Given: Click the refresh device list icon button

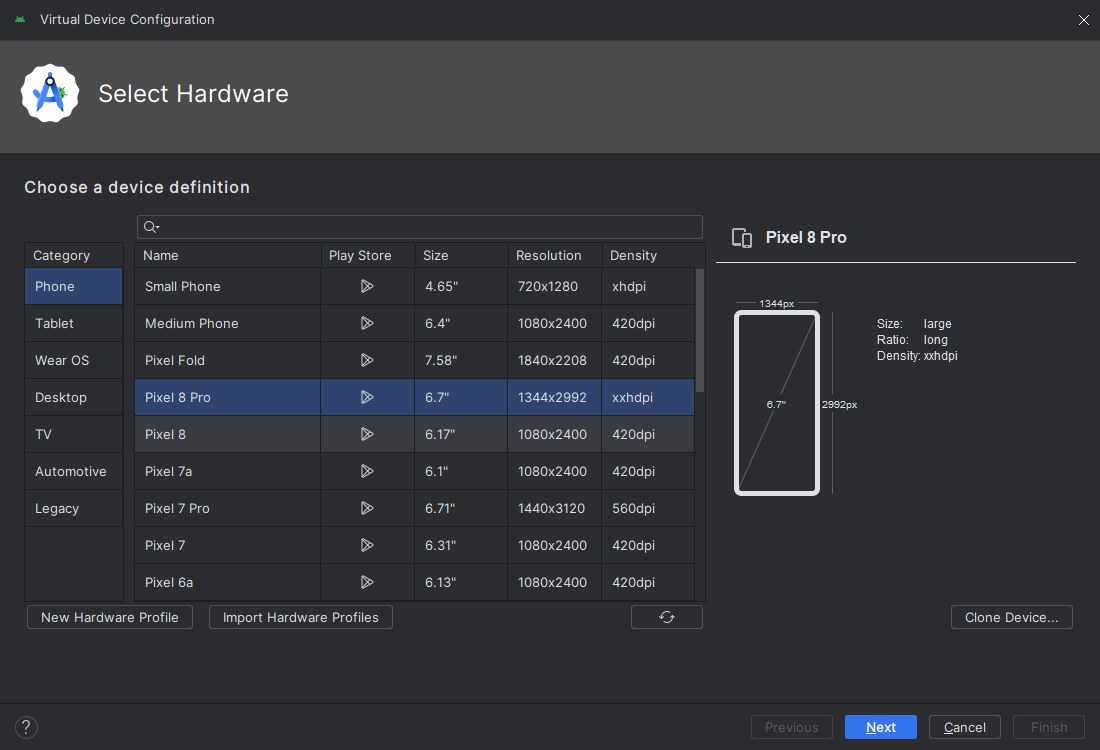Looking at the screenshot, I should (x=667, y=617).
